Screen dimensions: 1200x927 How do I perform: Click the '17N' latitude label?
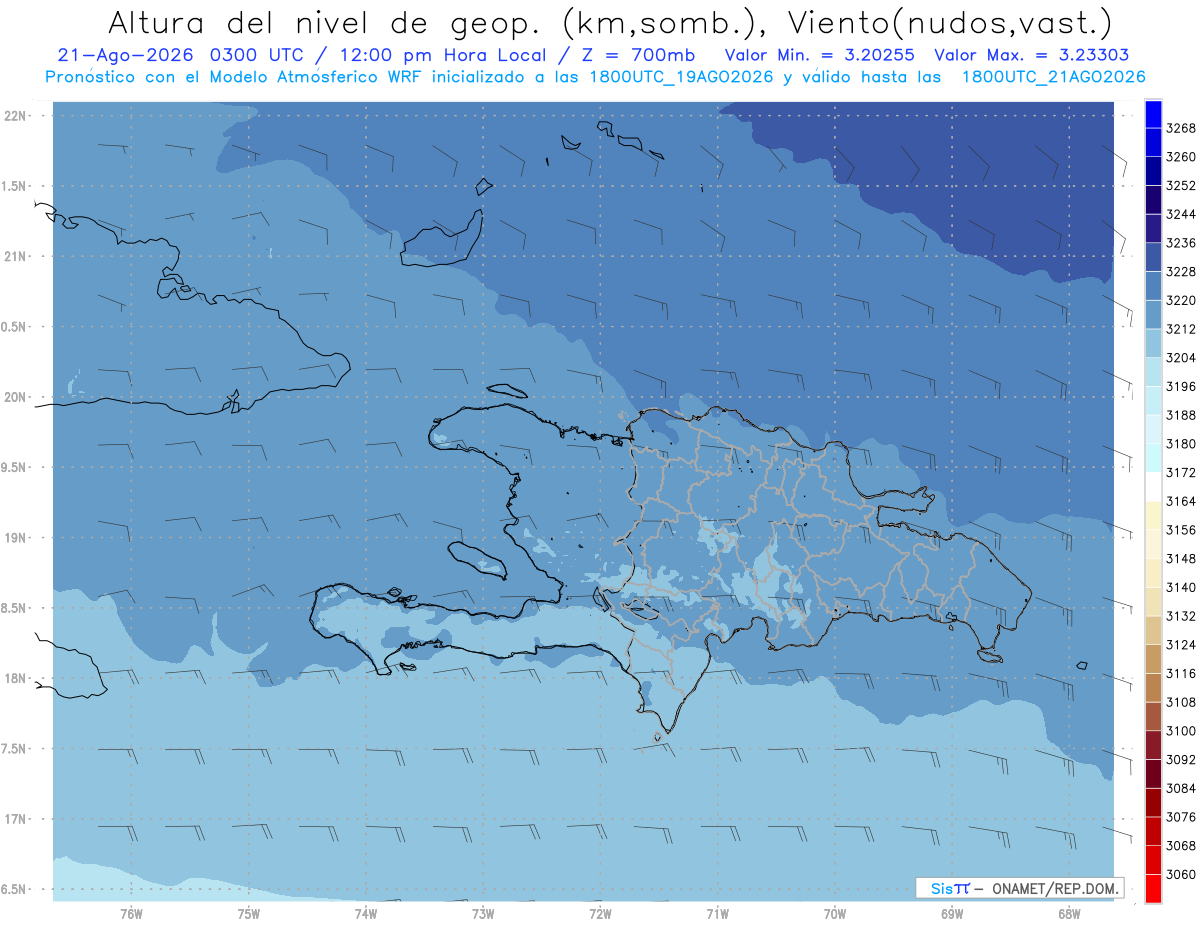(15, 820)
